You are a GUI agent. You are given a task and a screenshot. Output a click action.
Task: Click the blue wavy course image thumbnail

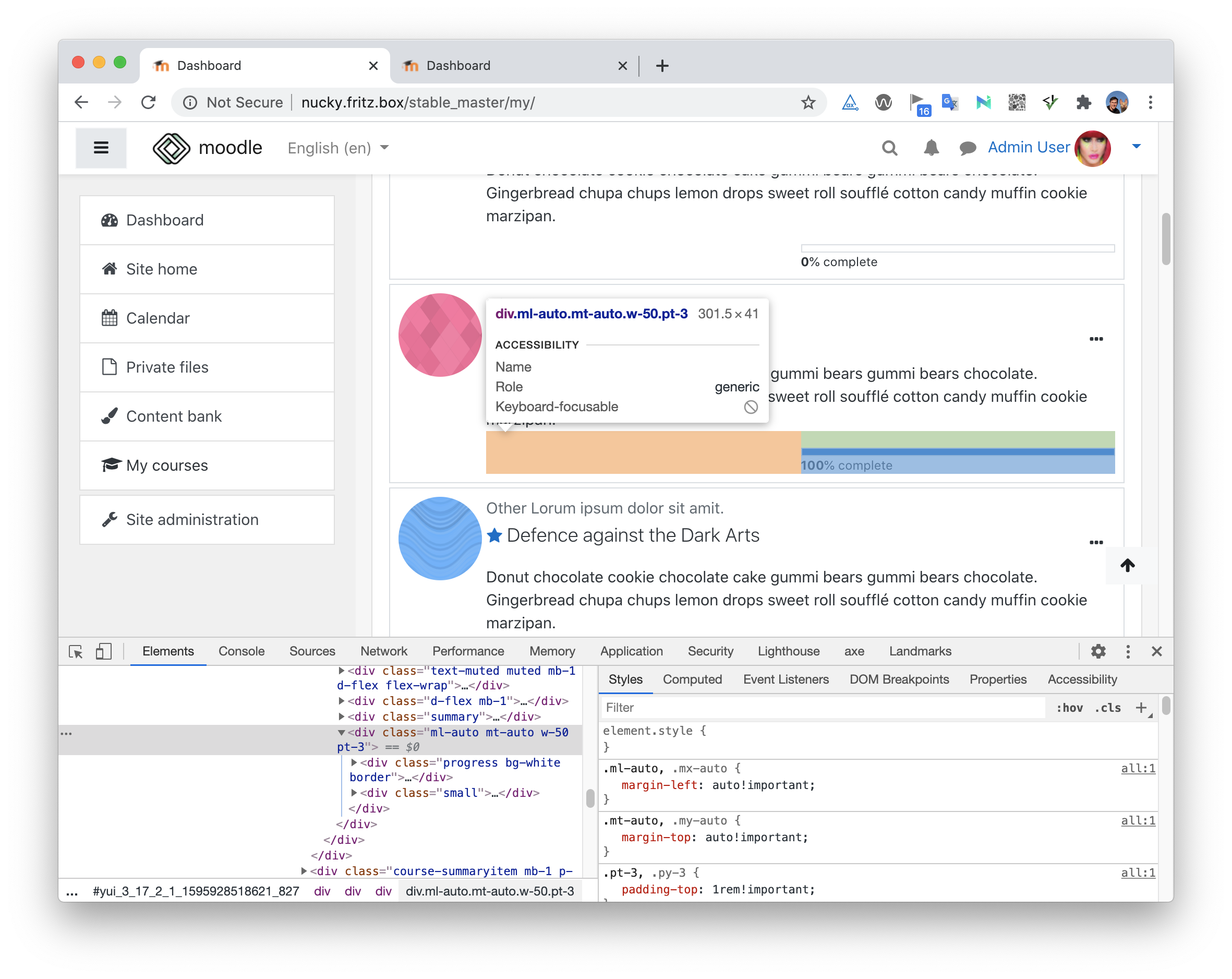(x=440, y=539)
